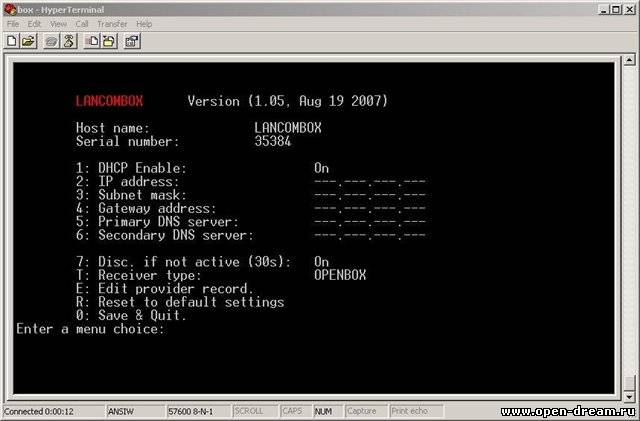Open the Help menu
Image resolution: width=640 pixels, height=421 pixels.
[x=144, y=24]
